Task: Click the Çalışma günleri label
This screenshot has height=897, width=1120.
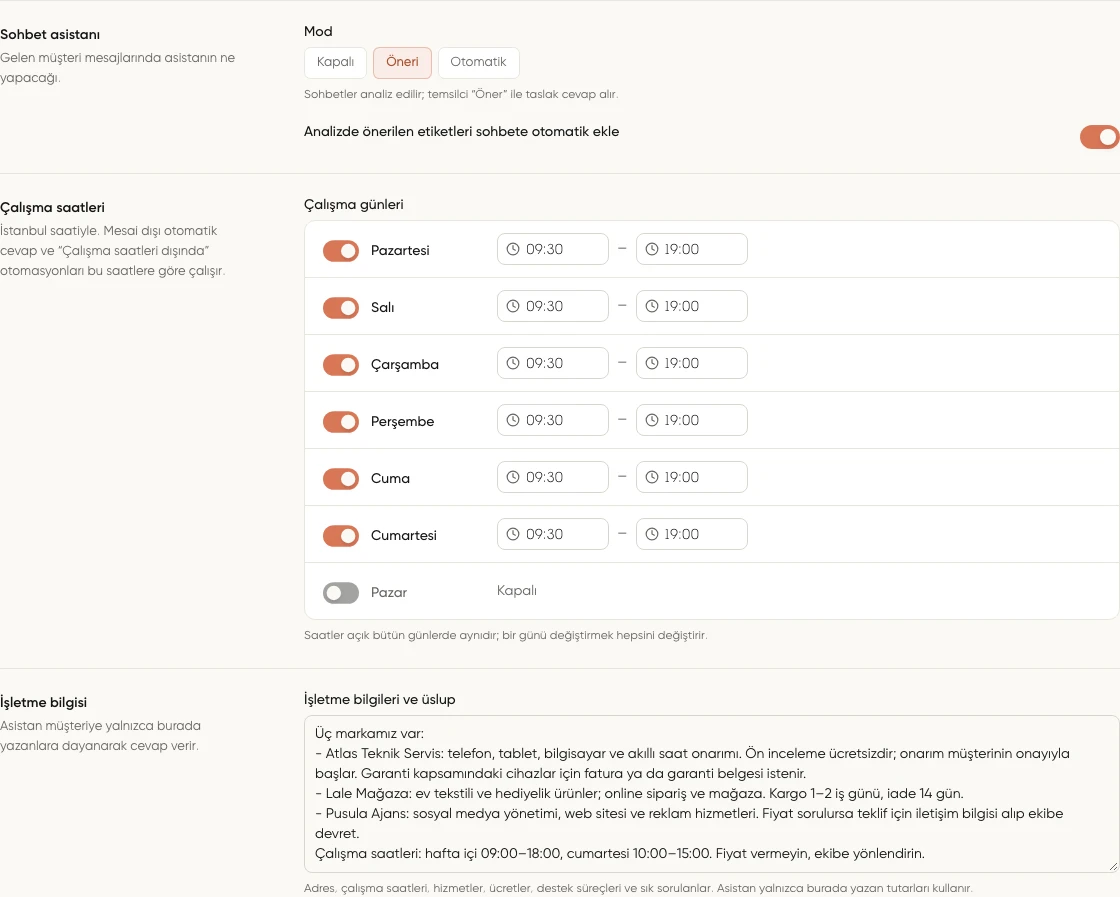Action: point(354,205)
